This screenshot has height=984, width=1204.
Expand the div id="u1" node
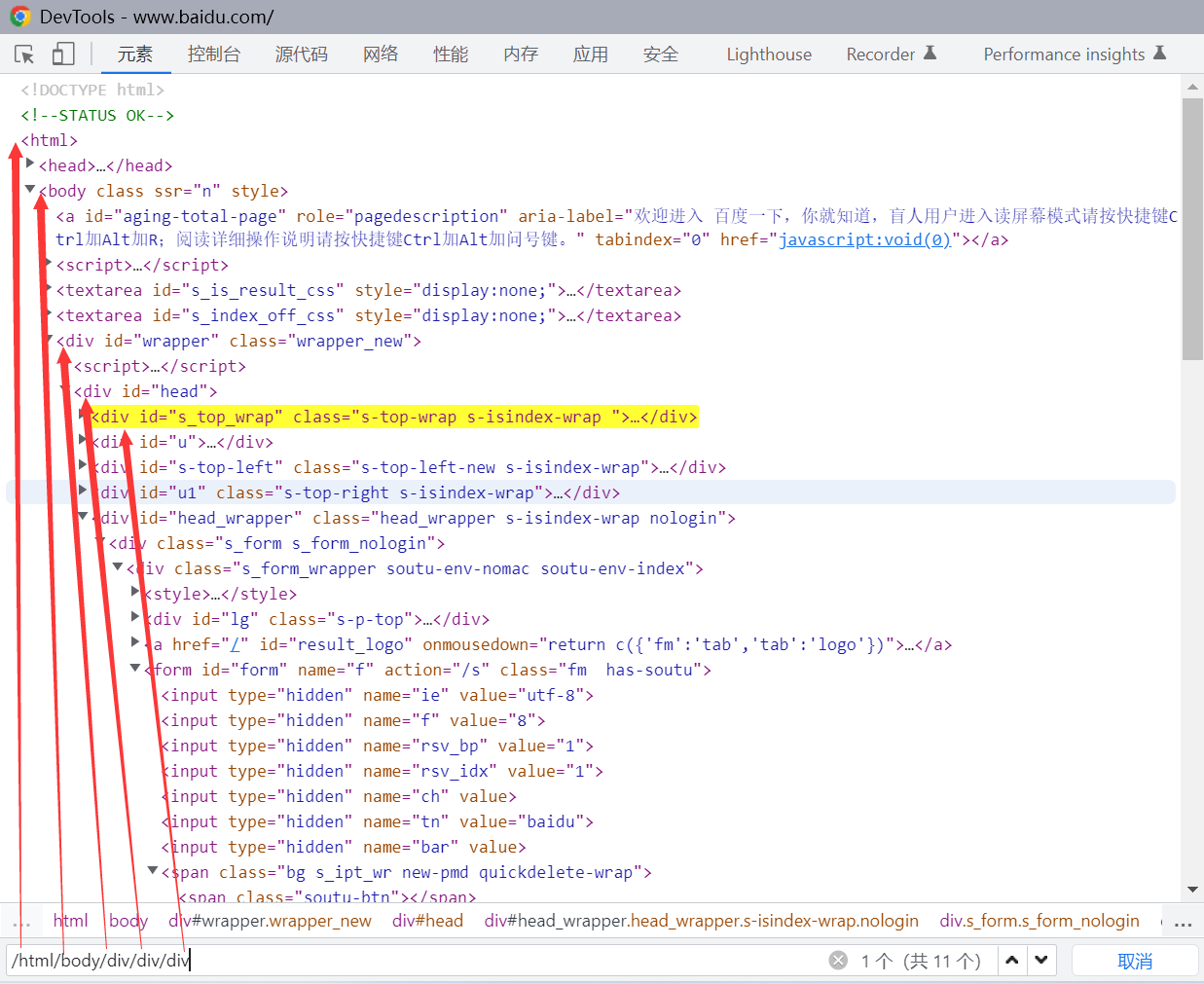pyautogui.click(x=83, y=492)
